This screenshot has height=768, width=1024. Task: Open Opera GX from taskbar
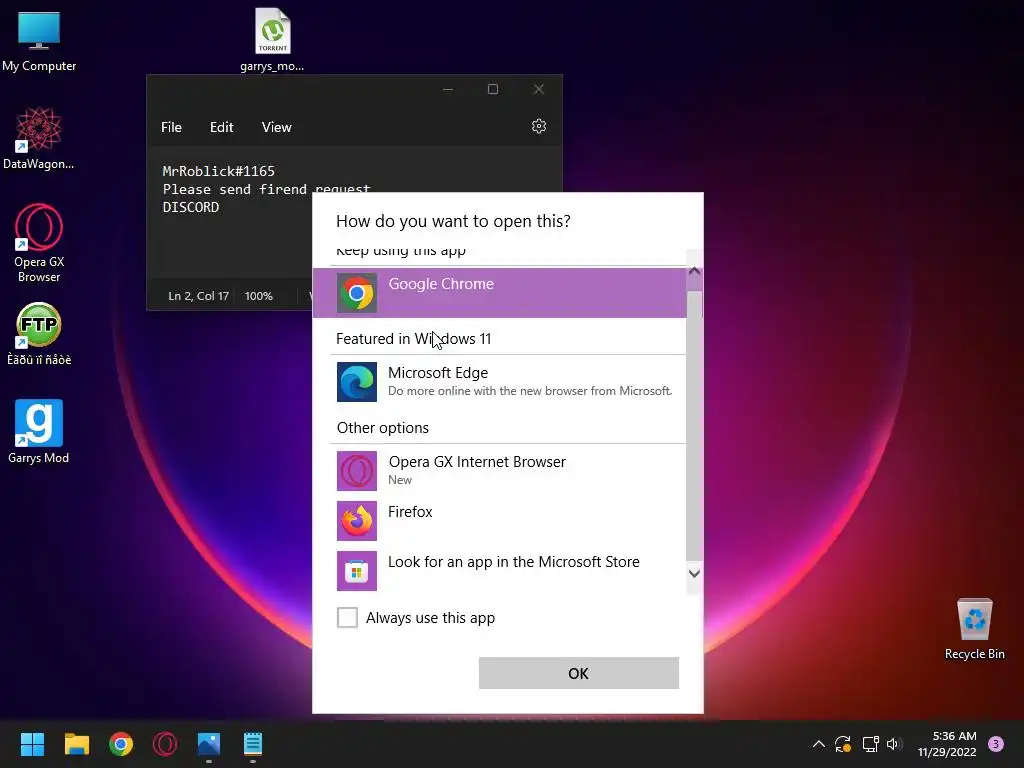click(x=165, y=744)
